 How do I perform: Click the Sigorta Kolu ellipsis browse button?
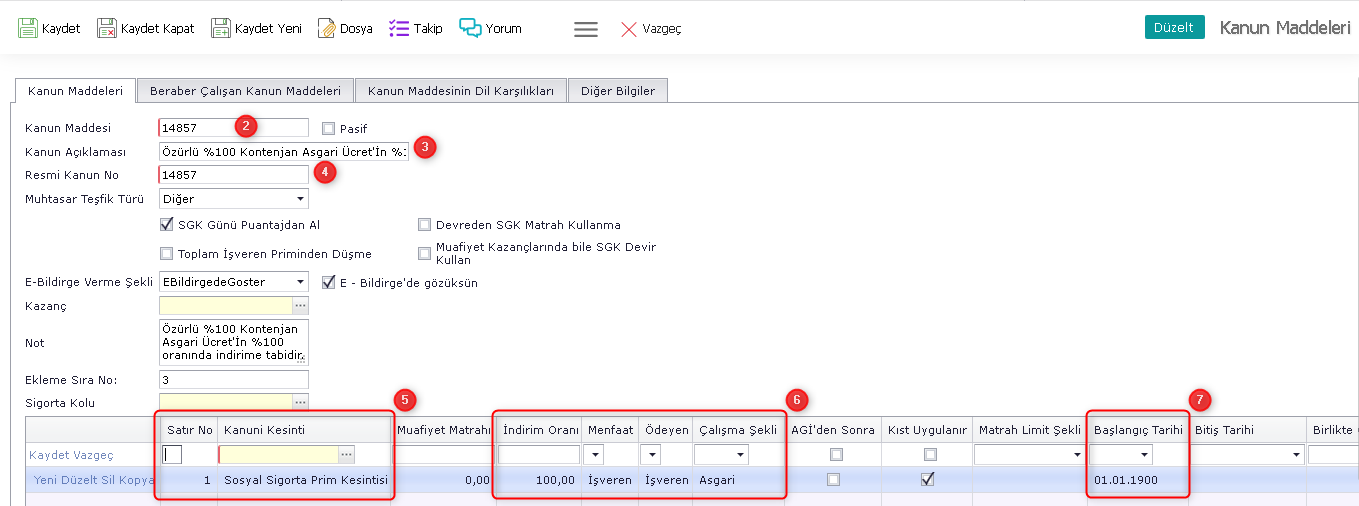(x=300, y=402)
